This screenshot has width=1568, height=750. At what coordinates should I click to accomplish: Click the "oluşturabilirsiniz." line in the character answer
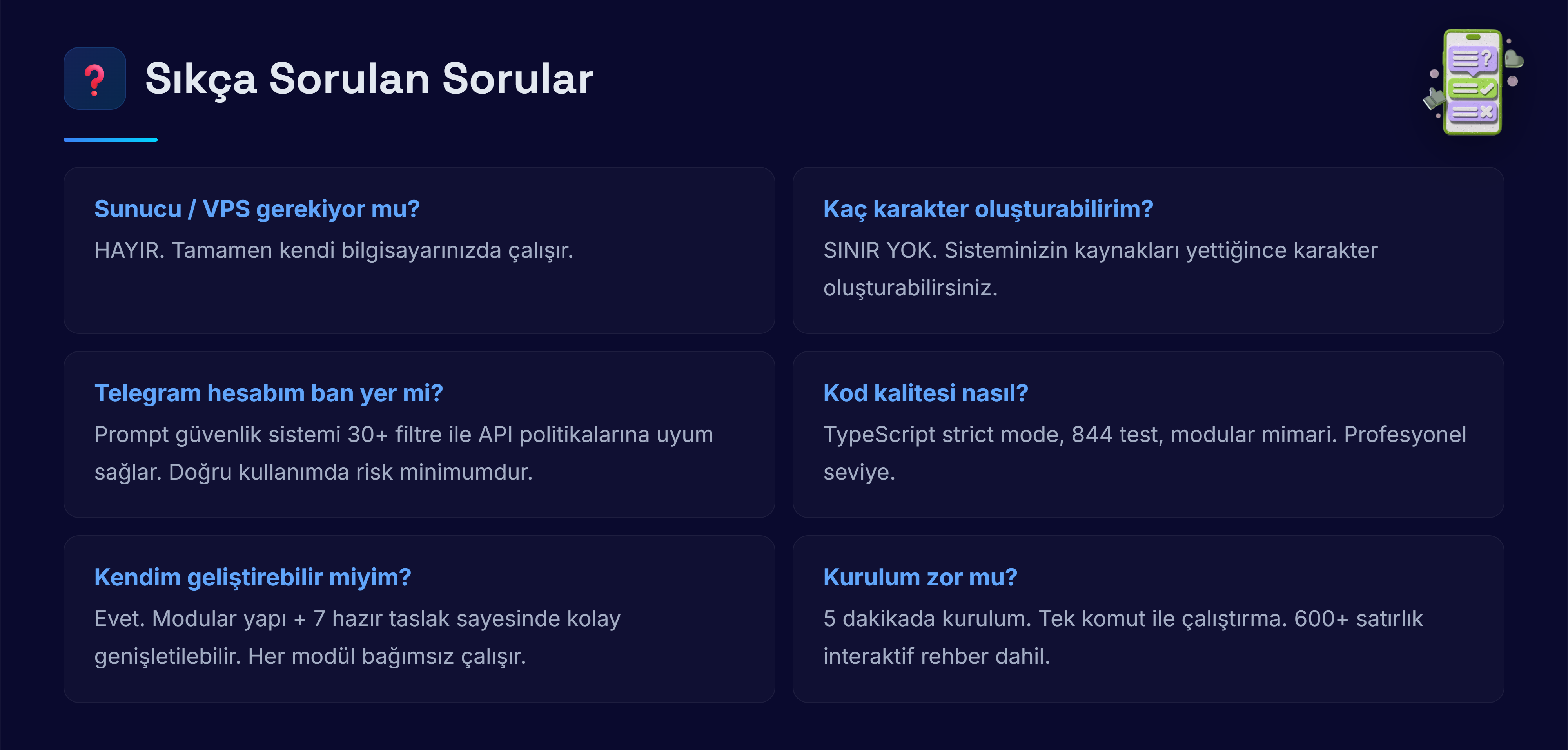910,288
